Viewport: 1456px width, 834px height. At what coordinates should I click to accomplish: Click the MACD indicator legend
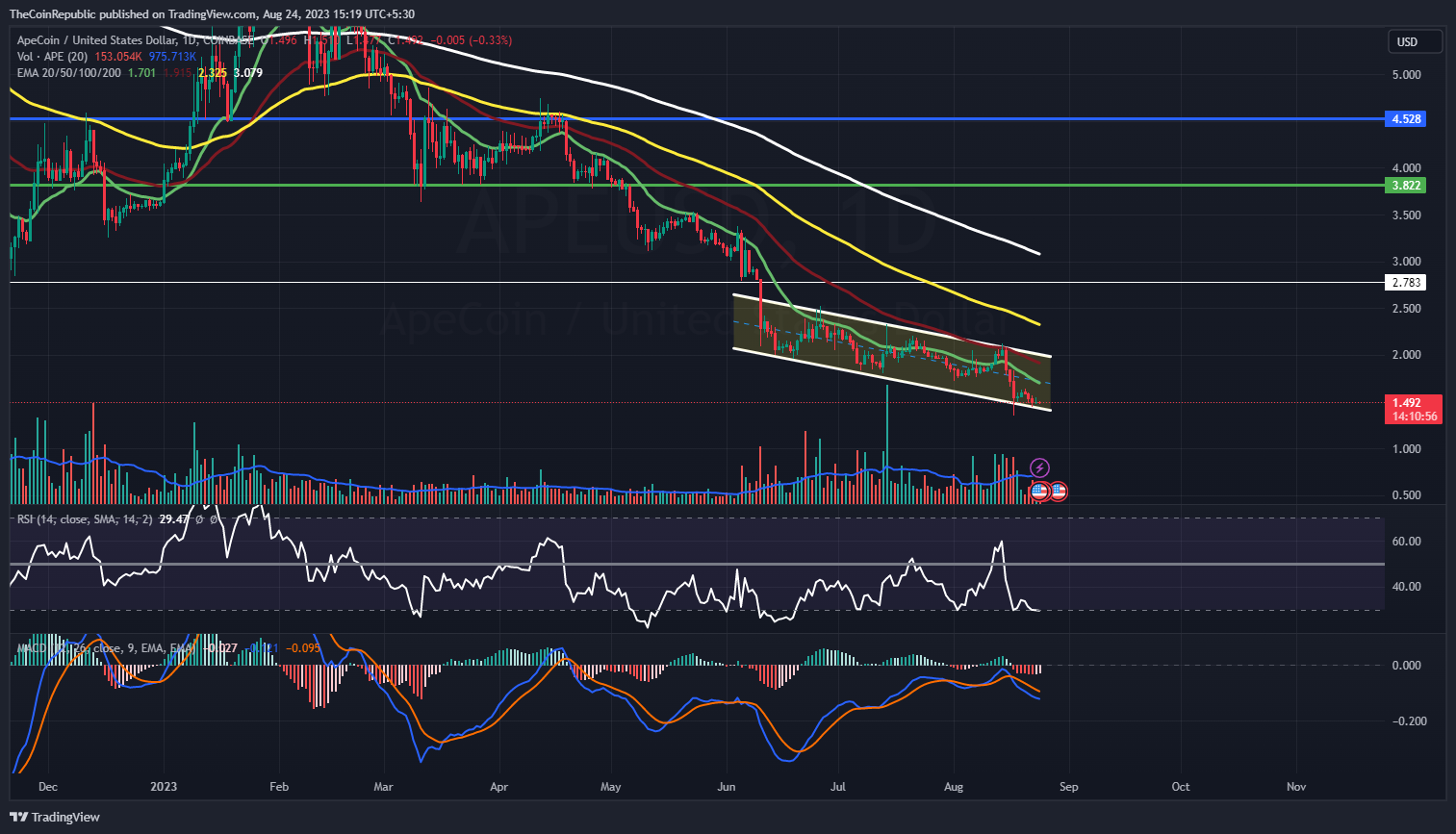click(x=104, y=648)
